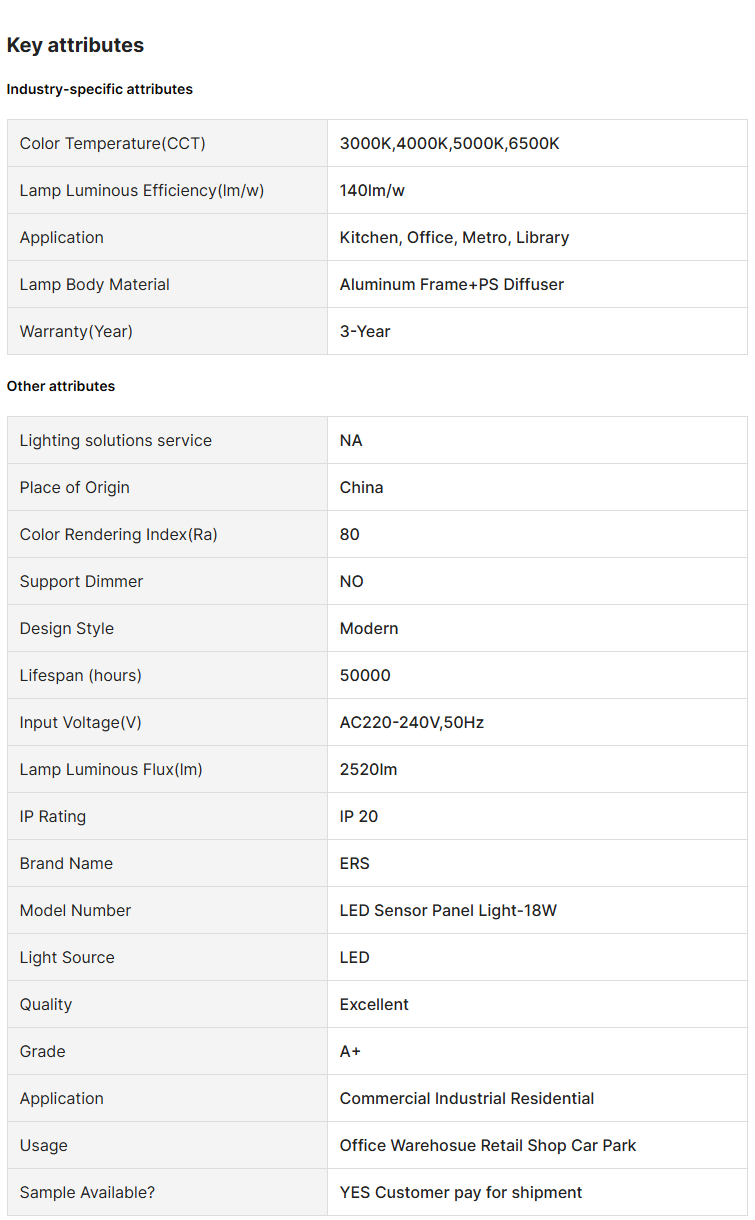Viewport: 755px width, 1220px height.
Task: Click the 50000 lifespan hours value
Action: pos(365,675)
